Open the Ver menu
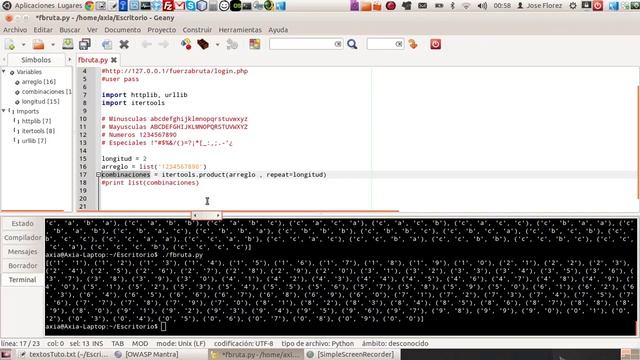The image size is (640, 360). 92,30
